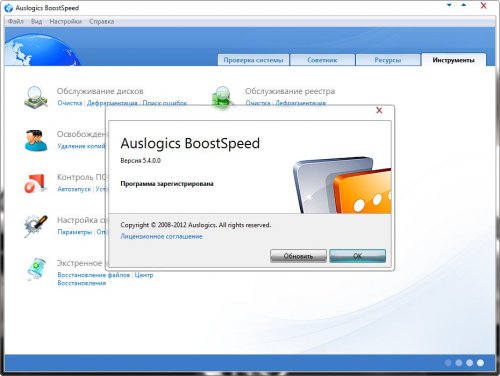The height and width of the screenshot is (376, 500).
Task: Click the PC control red icon
Action: [35, 183]
